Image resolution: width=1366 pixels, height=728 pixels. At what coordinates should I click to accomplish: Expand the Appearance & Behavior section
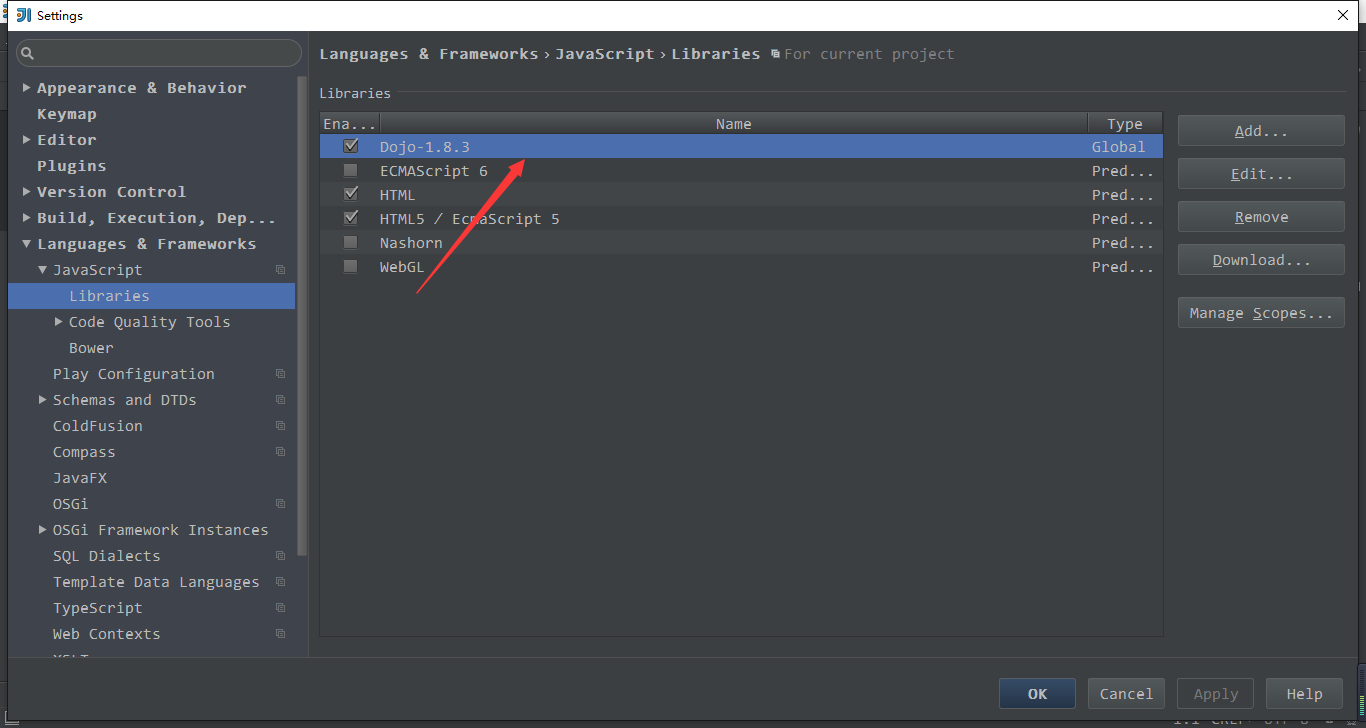(x=27, y=88)
